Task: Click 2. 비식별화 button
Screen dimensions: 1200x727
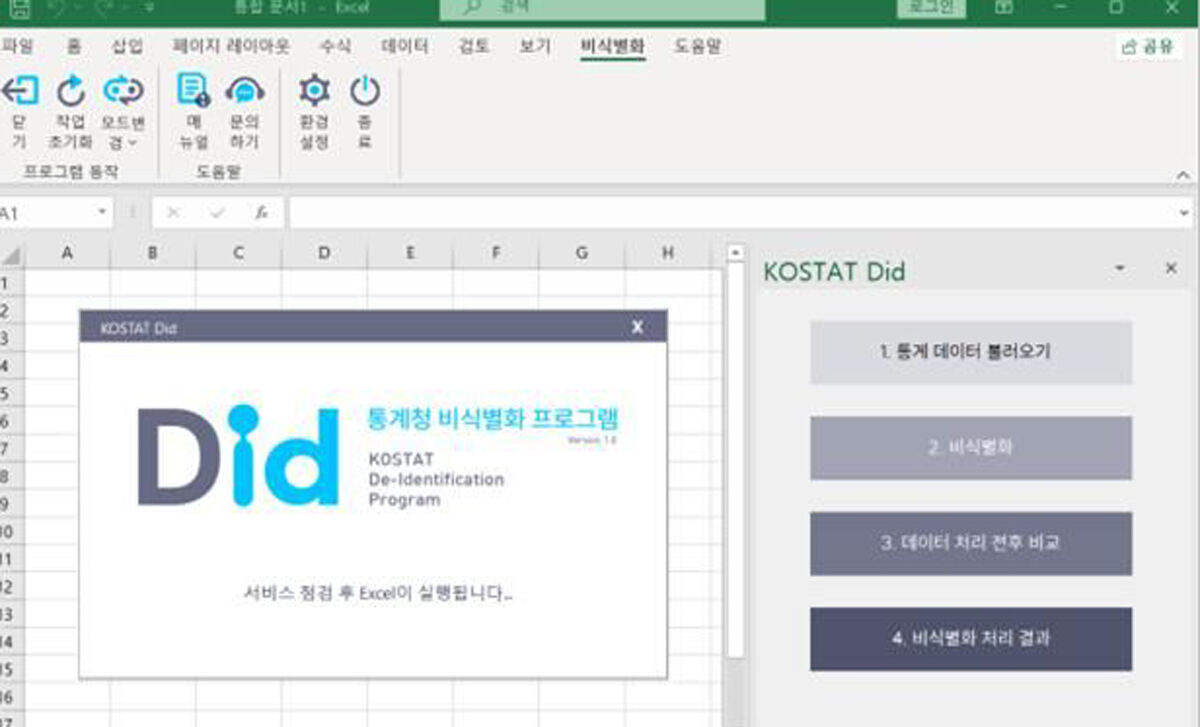Action: (970, 448)
